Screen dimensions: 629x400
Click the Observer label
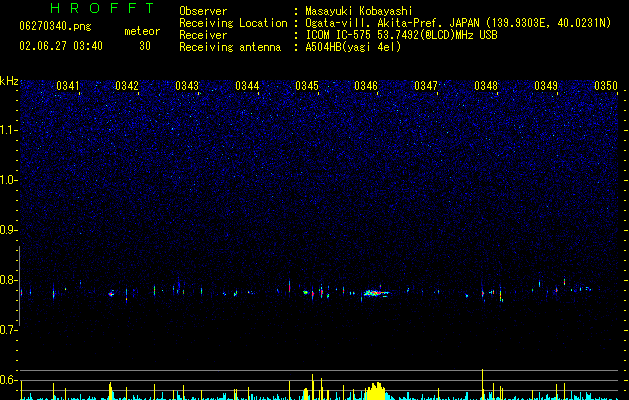tap(203, 11)
